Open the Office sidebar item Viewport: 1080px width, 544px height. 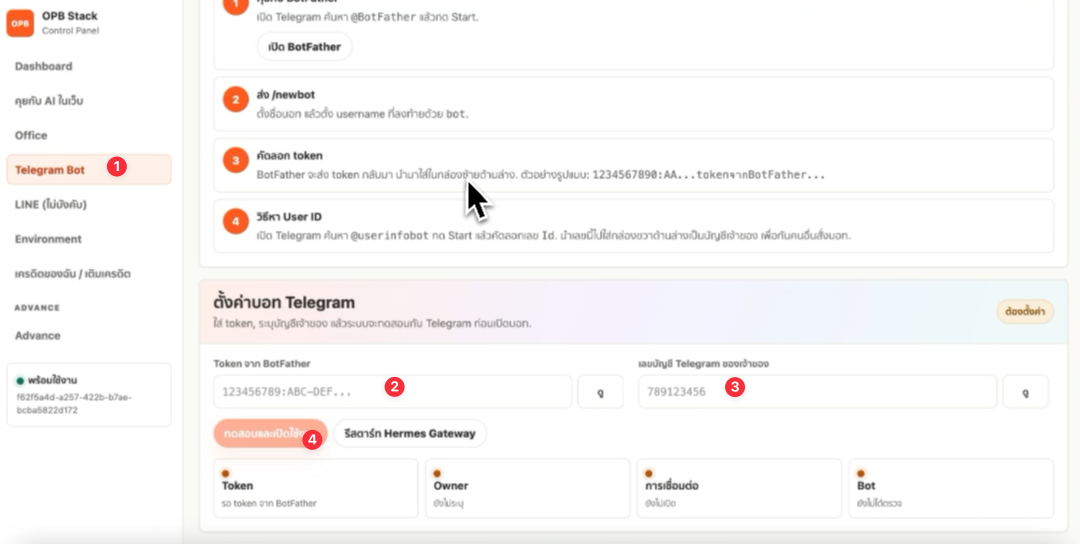[31, 135]
